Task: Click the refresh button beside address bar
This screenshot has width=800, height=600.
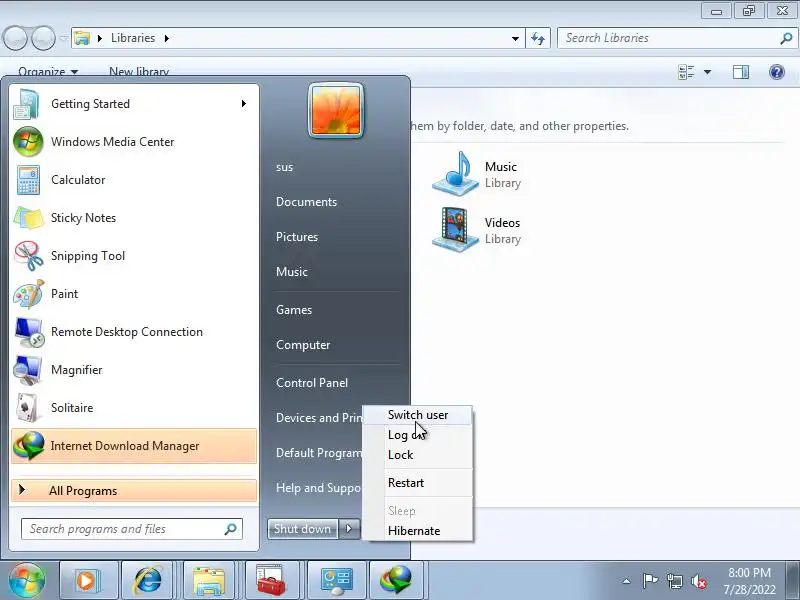Action: coord(538,38)
